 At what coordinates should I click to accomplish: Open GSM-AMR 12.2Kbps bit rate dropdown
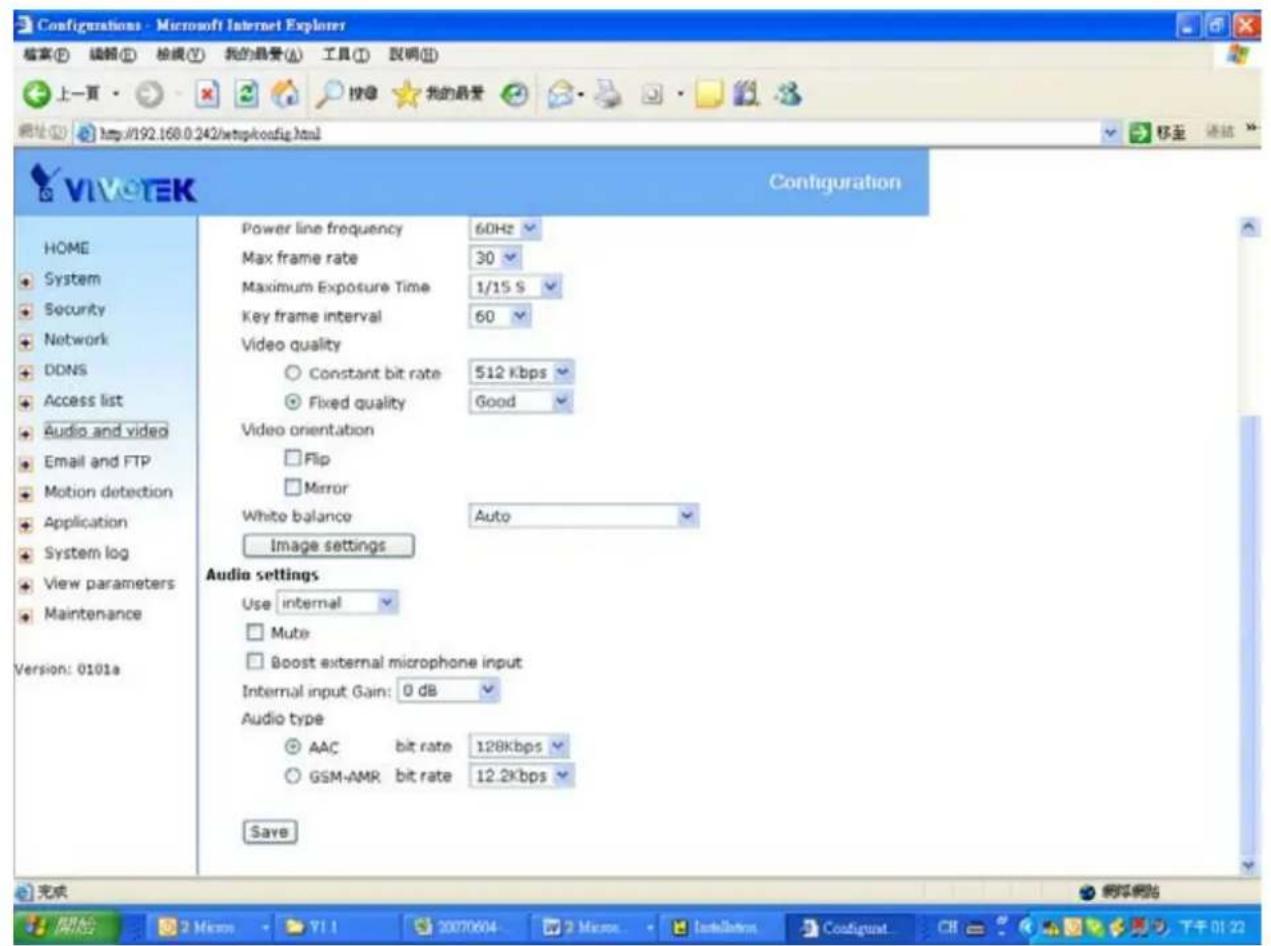coord(522,776)
